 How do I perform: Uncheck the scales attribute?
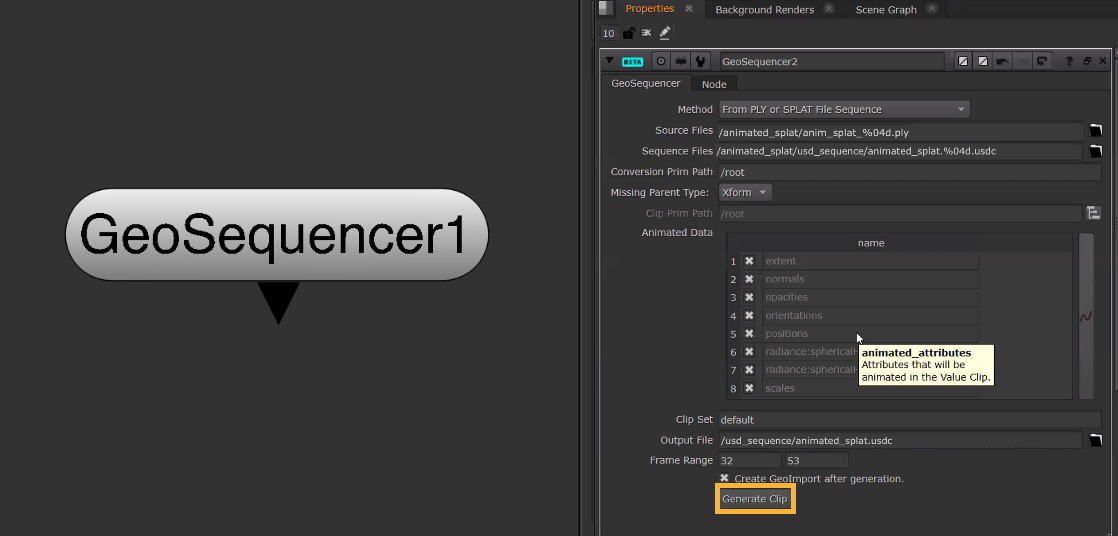point(749,388)
